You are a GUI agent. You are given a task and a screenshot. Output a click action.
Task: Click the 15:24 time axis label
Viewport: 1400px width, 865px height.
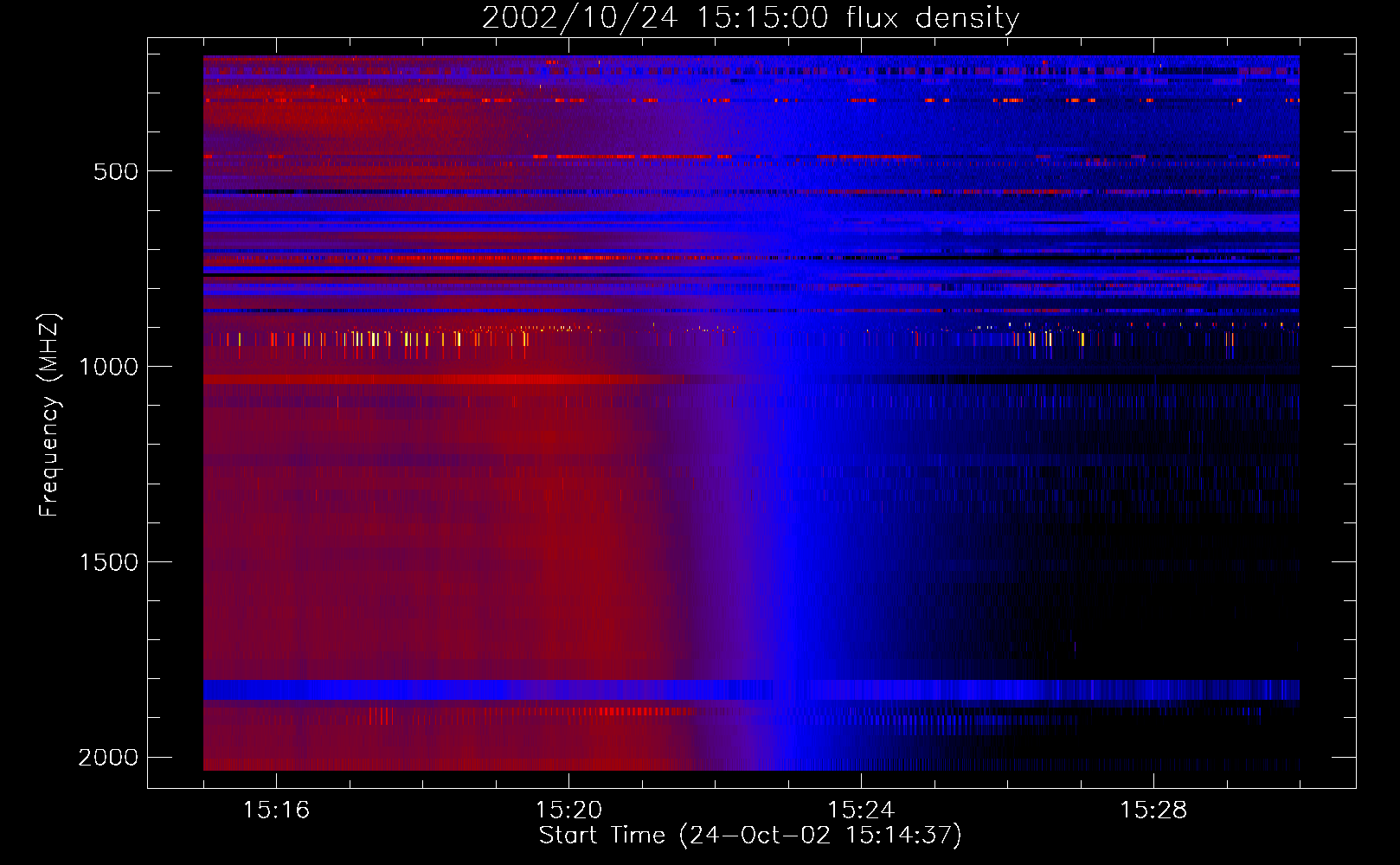[861, 811]
